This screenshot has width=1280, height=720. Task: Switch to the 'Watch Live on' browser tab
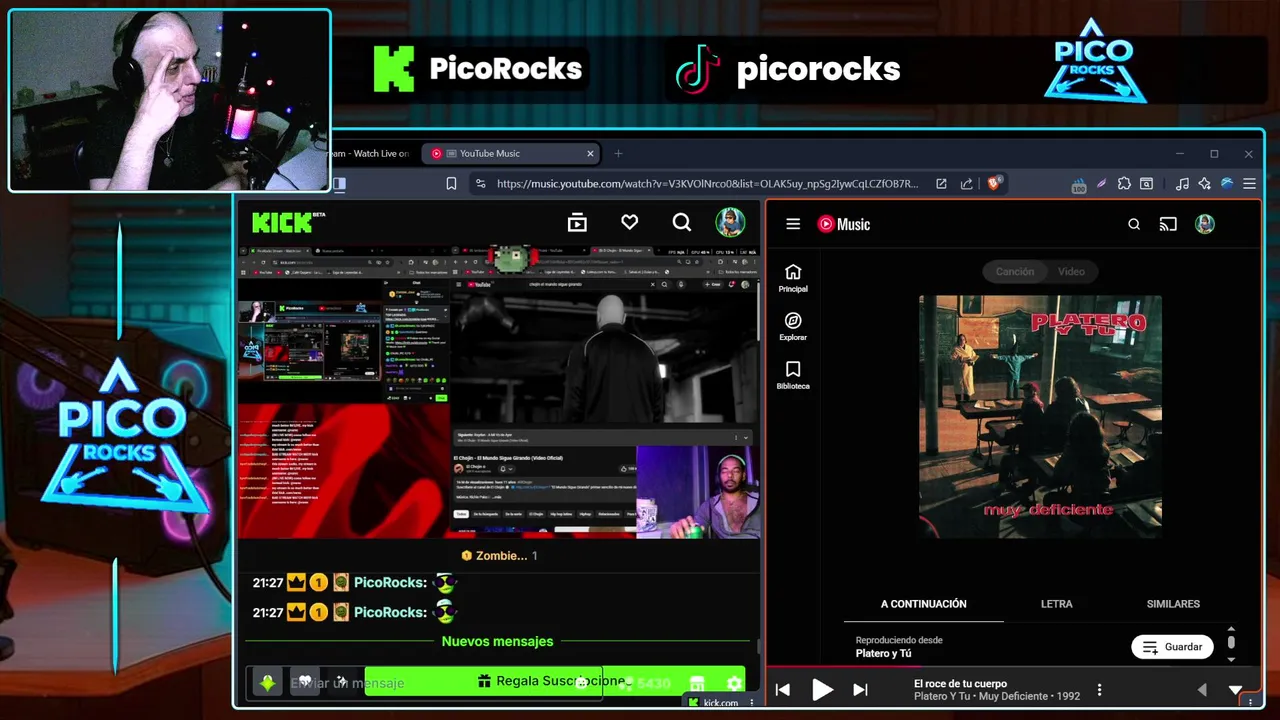370,153
